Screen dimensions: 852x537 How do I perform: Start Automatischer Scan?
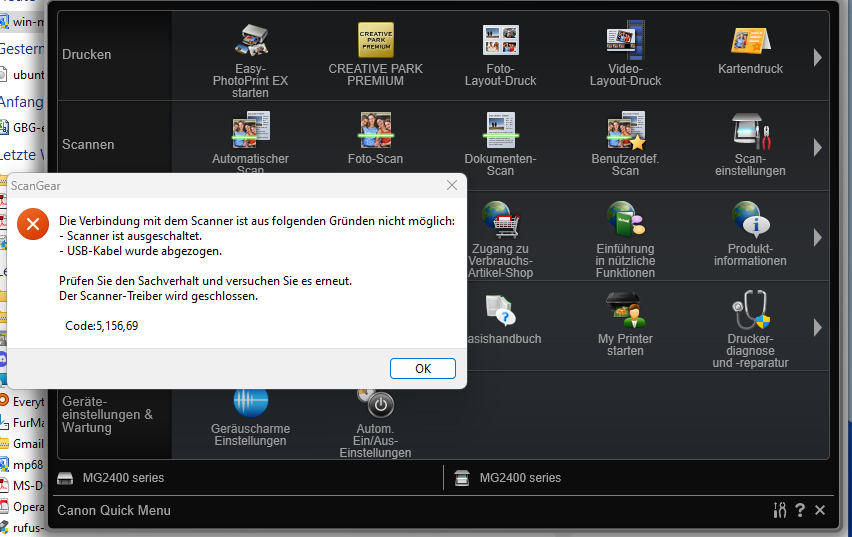pos(250,142)
